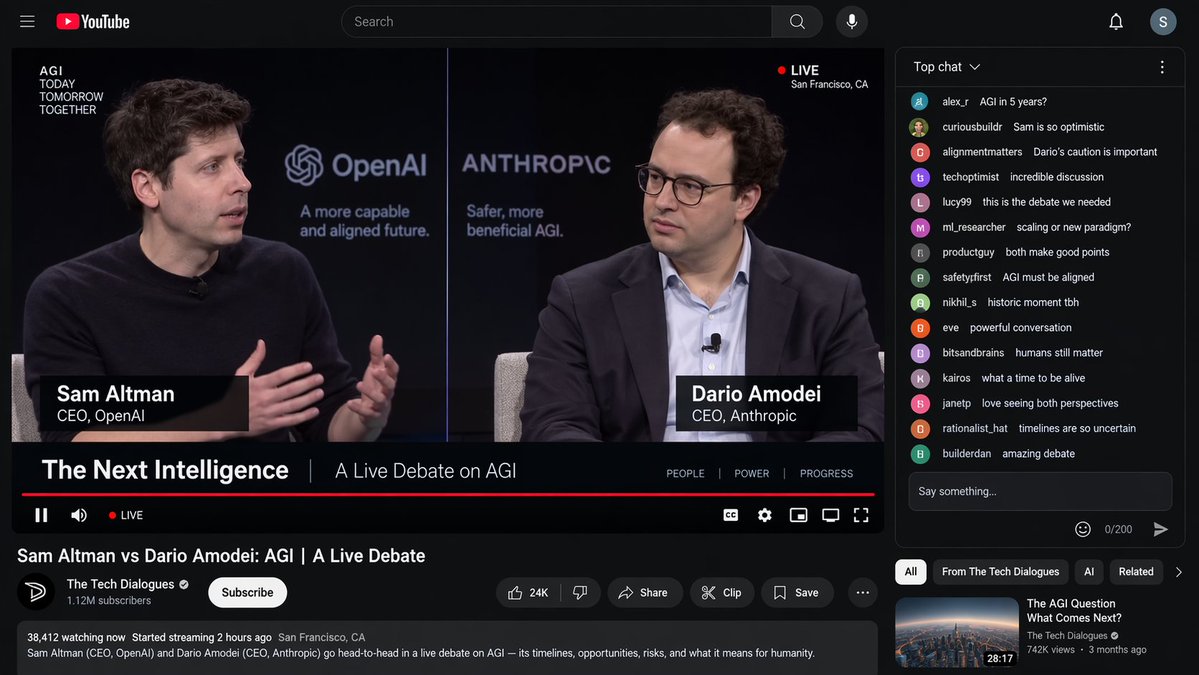Go to YouTube home via logo
This screenshot has width=1199, height=675.
(x=93, y=21)
